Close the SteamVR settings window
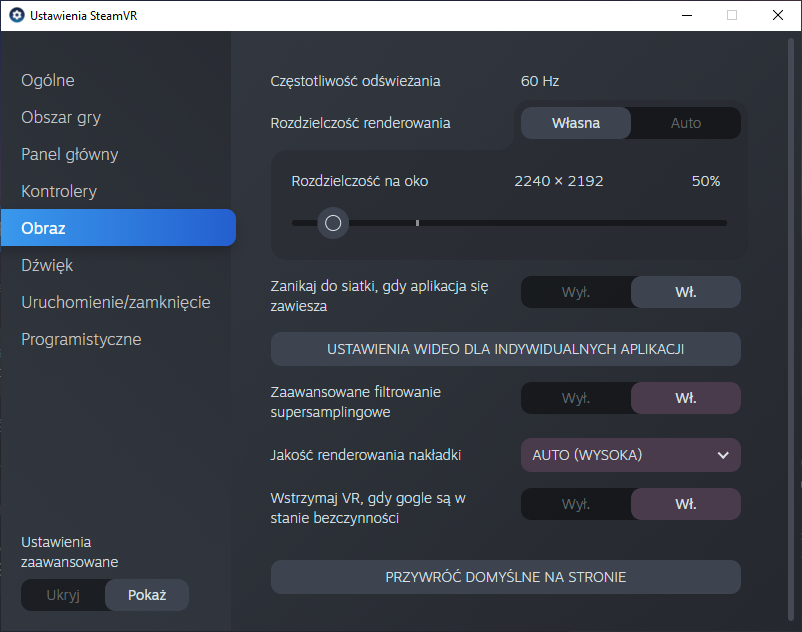Viewport: 802px width, 632px height. point(777,15)
